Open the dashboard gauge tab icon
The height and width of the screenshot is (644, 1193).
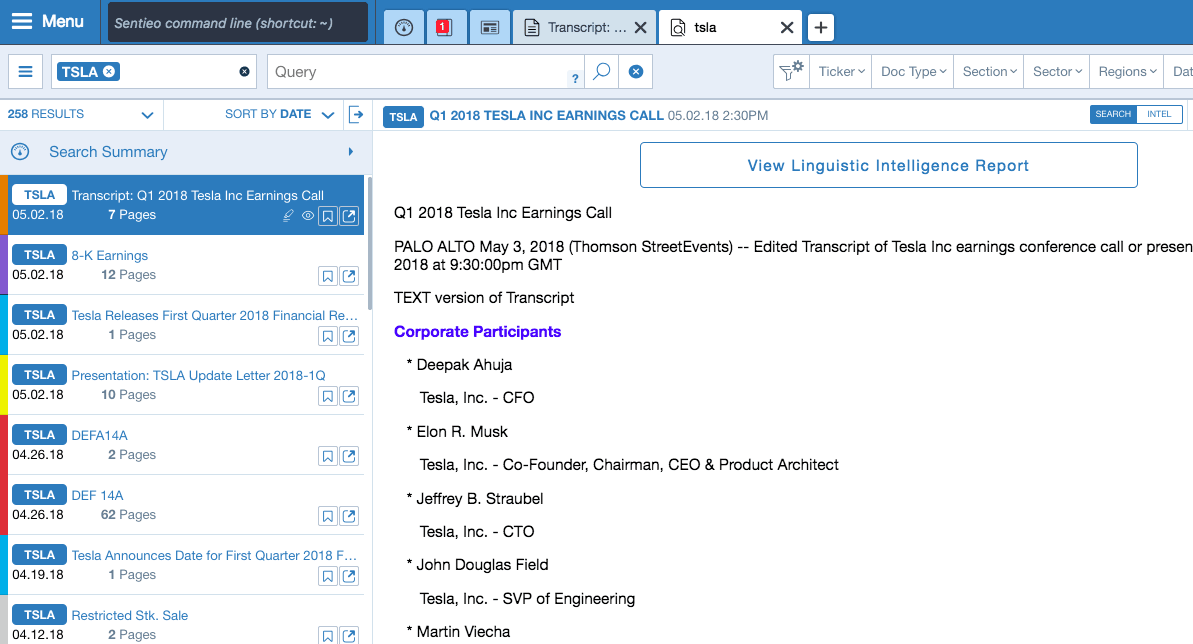coord(404,27)
